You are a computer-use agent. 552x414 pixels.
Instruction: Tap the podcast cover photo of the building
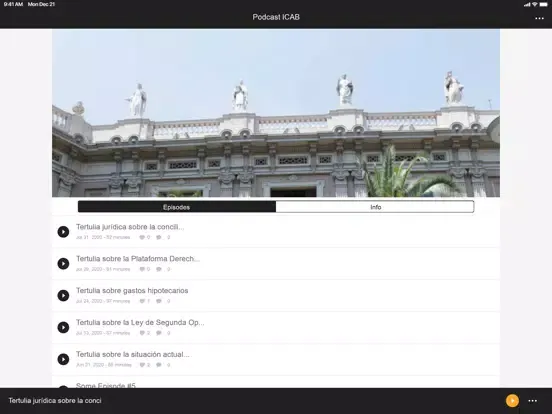(x=276, y=113)
